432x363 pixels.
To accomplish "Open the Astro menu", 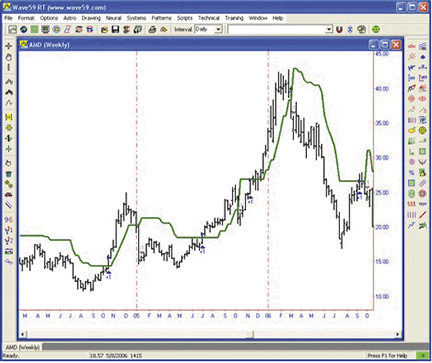I will click(x=70, y=18).
